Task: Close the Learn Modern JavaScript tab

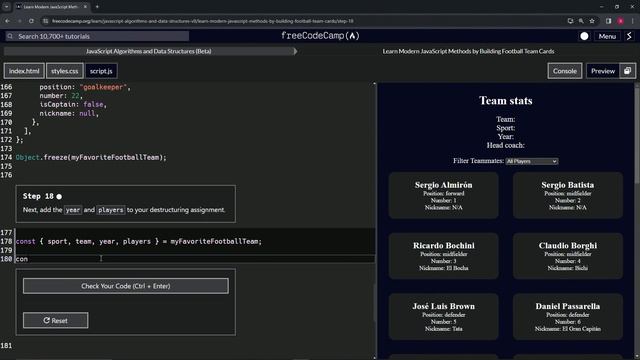Action: [85, 7]
